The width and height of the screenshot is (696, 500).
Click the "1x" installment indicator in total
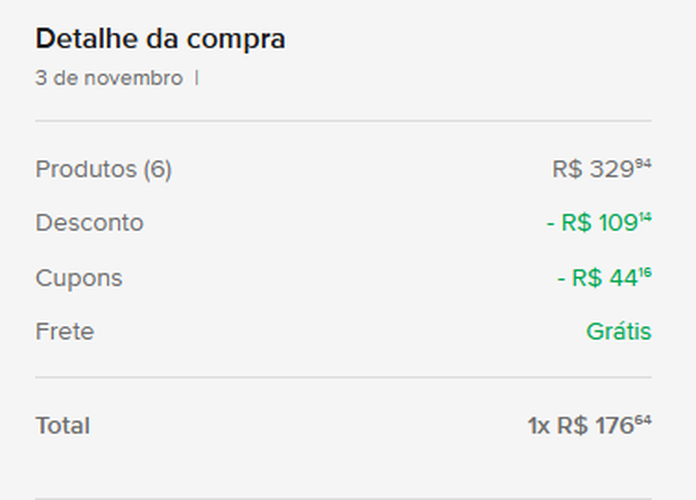point(538,426)
